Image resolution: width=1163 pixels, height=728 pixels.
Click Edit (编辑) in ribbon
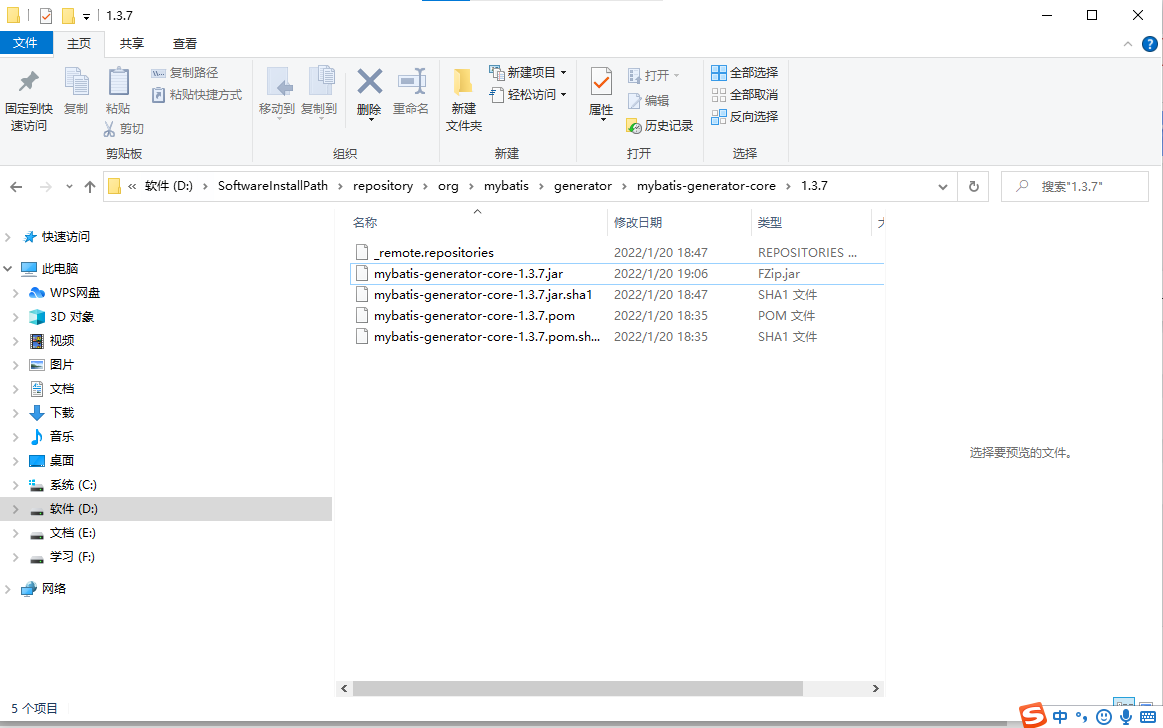648,101
